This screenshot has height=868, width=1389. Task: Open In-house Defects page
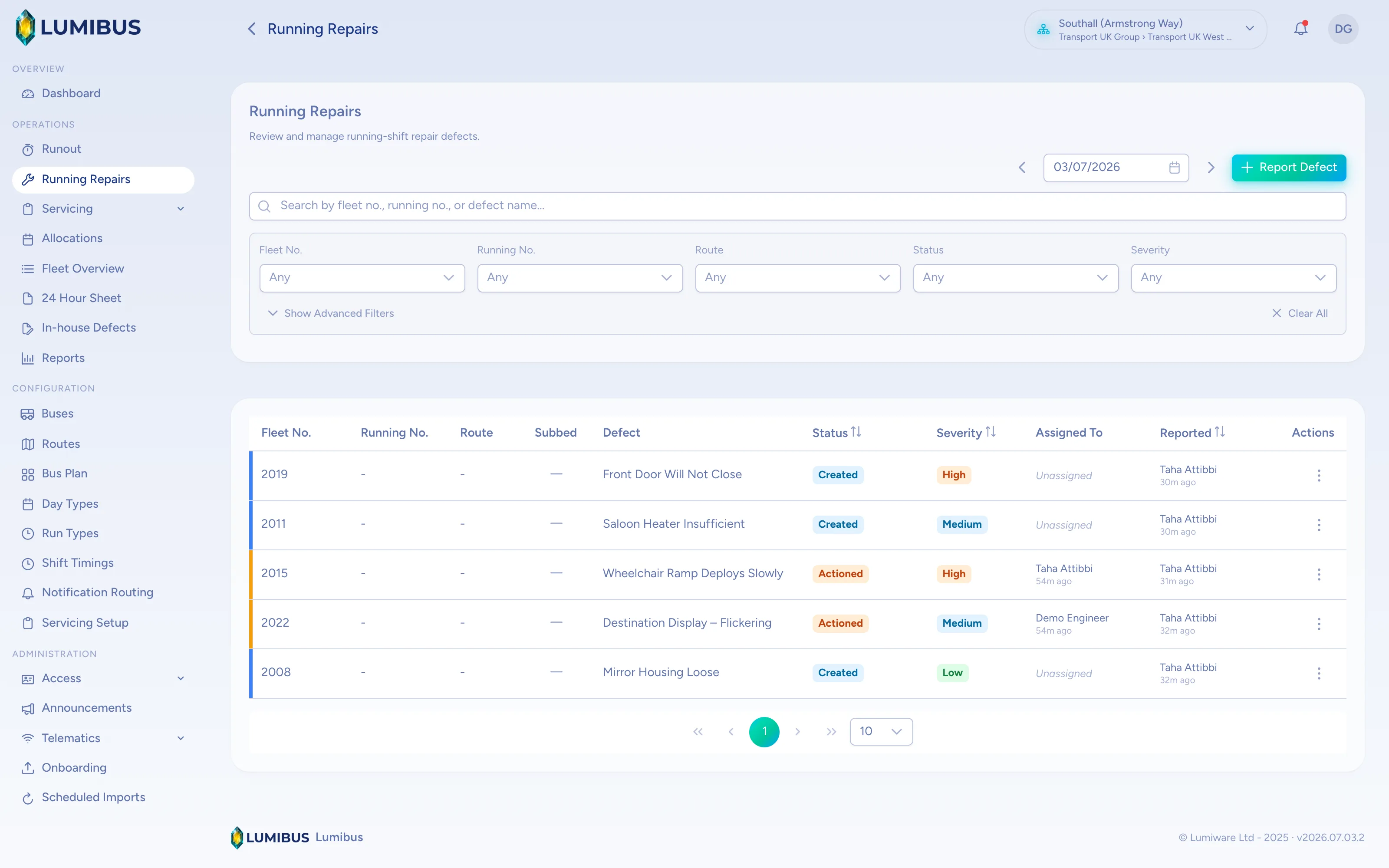click(103, 328)
